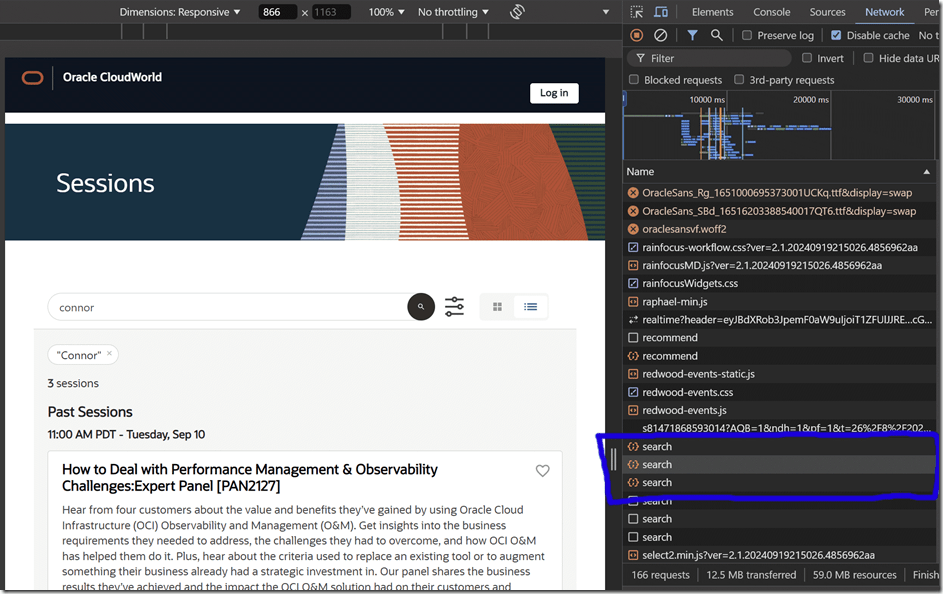Clear the network log
This screenshot has width=943, height=594.
[x=661, y=35]
